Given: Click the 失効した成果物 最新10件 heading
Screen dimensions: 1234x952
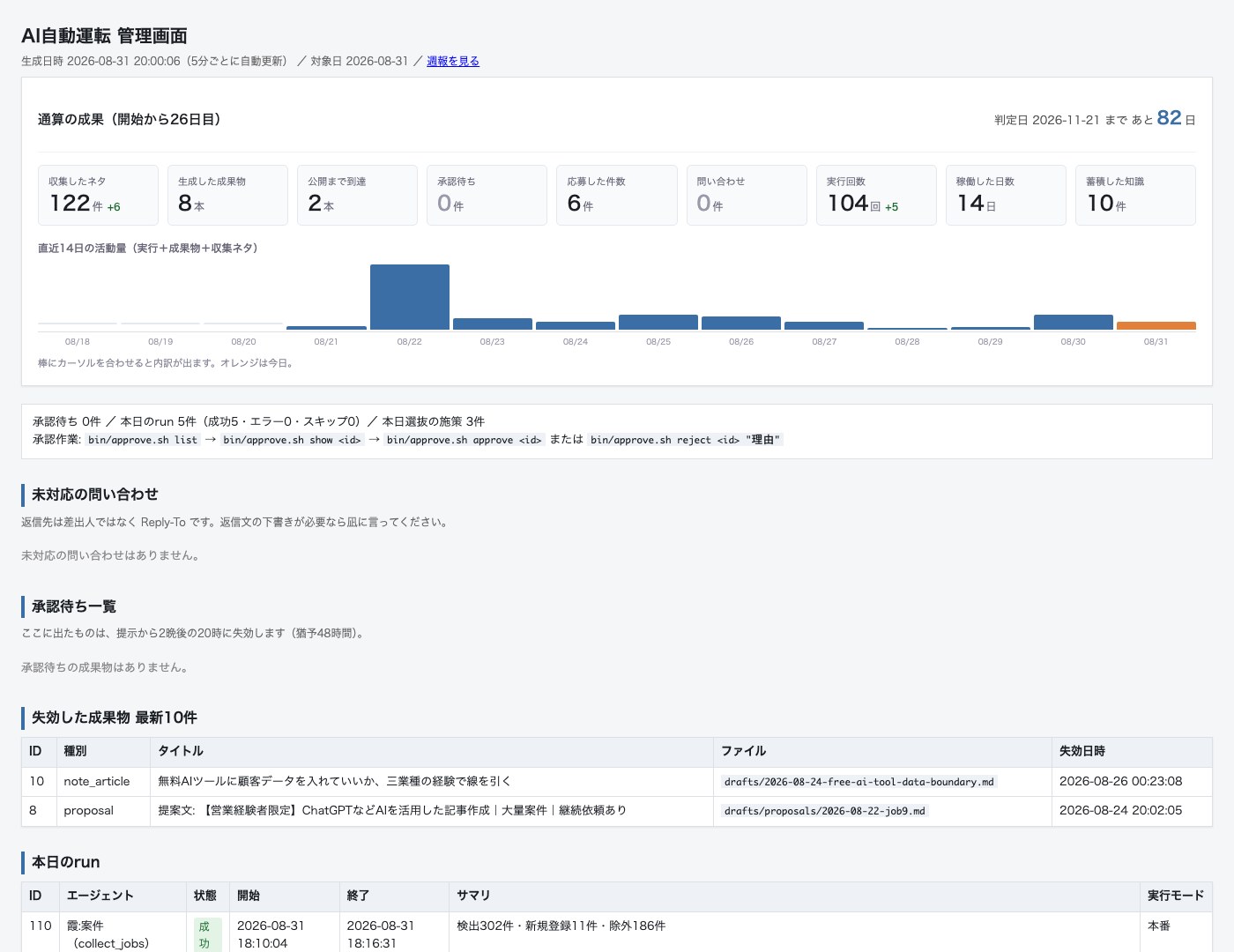Looking at the screenshot, I should pyautogui.click(x=115, y=718).
